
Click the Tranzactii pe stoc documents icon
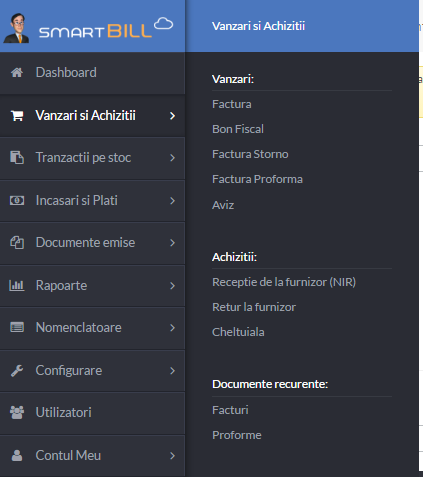17,157
